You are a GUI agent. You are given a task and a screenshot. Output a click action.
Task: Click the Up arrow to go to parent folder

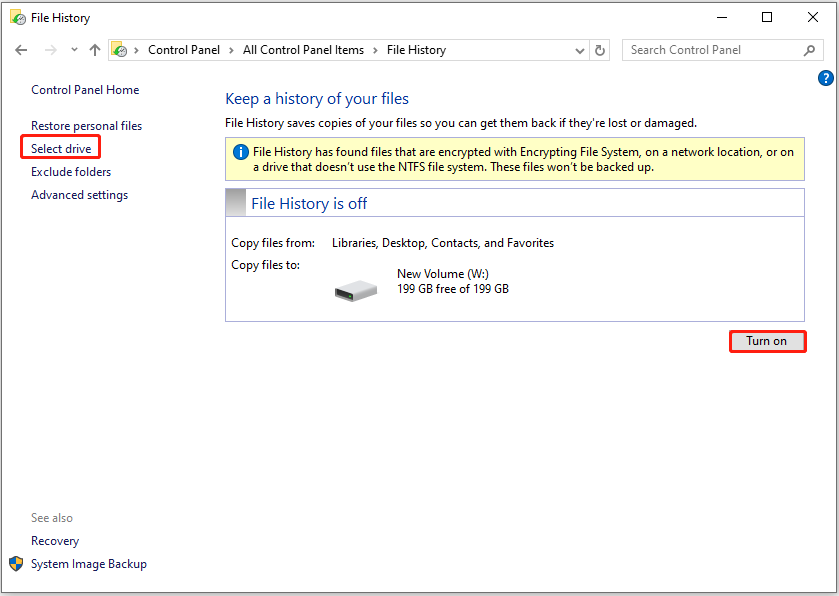[x=95, y=49]
